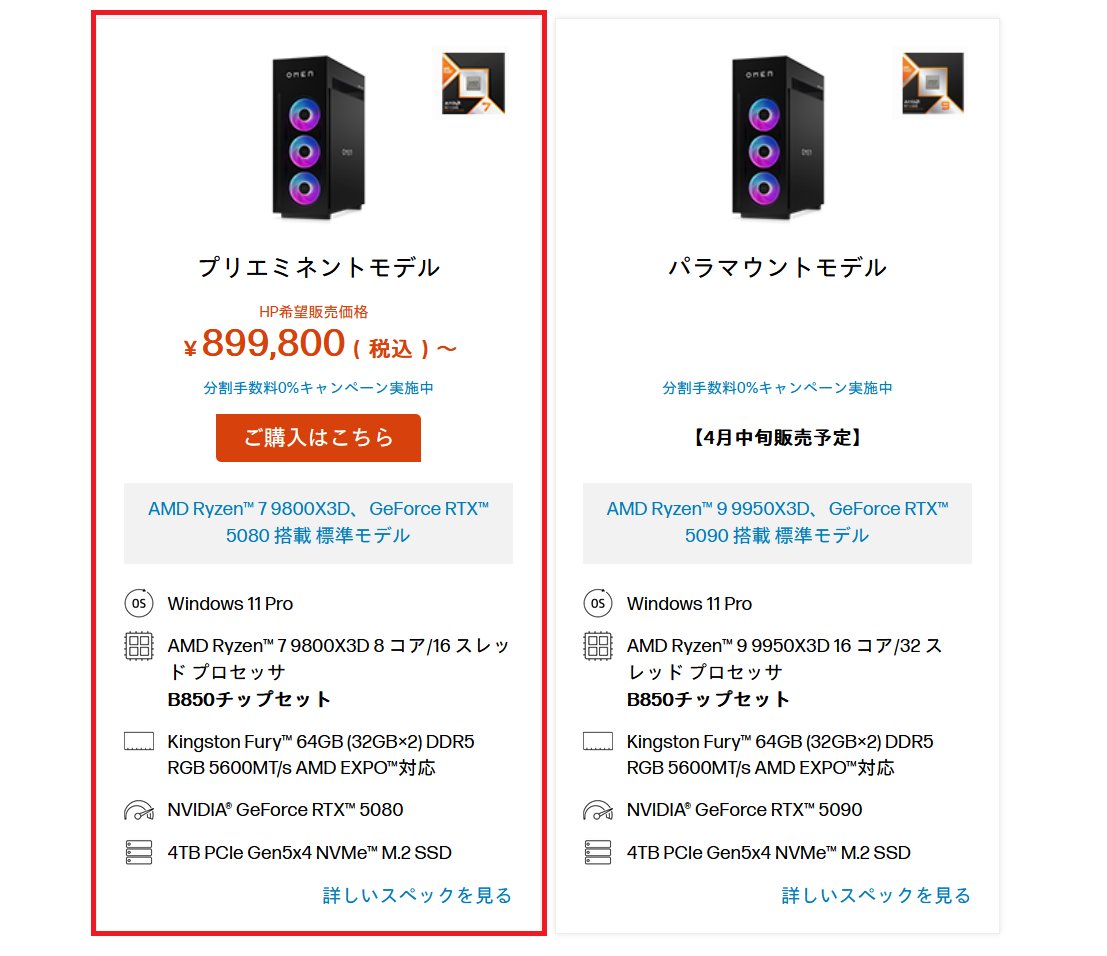Image resolution: width=1107 pixels, height=956 pixels.
Task: Click the graphics gauge icon beside RTX 5090
Action: click(x=598, y=810)
